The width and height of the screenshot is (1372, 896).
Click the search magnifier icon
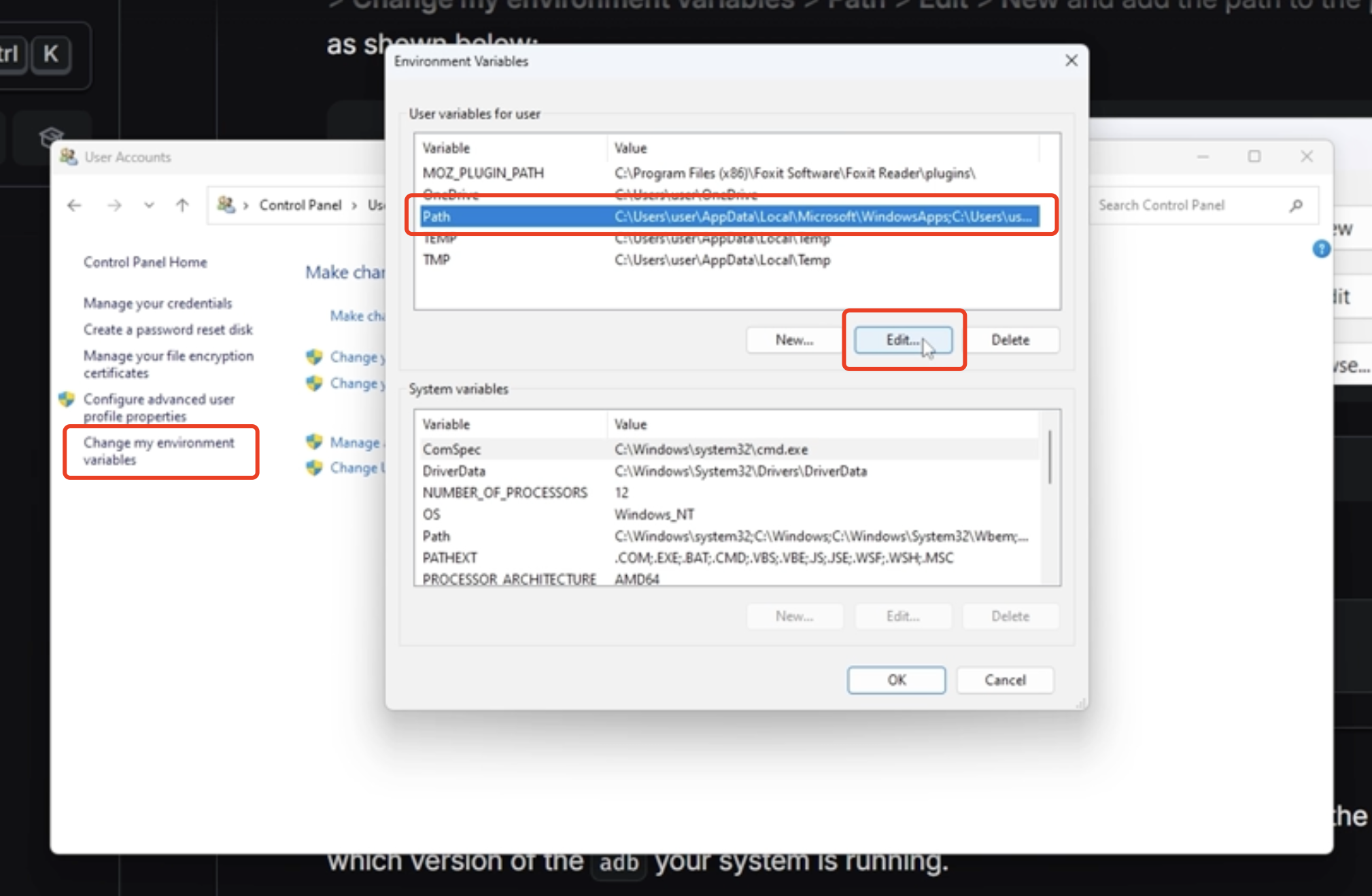[x=1296, y=205]
